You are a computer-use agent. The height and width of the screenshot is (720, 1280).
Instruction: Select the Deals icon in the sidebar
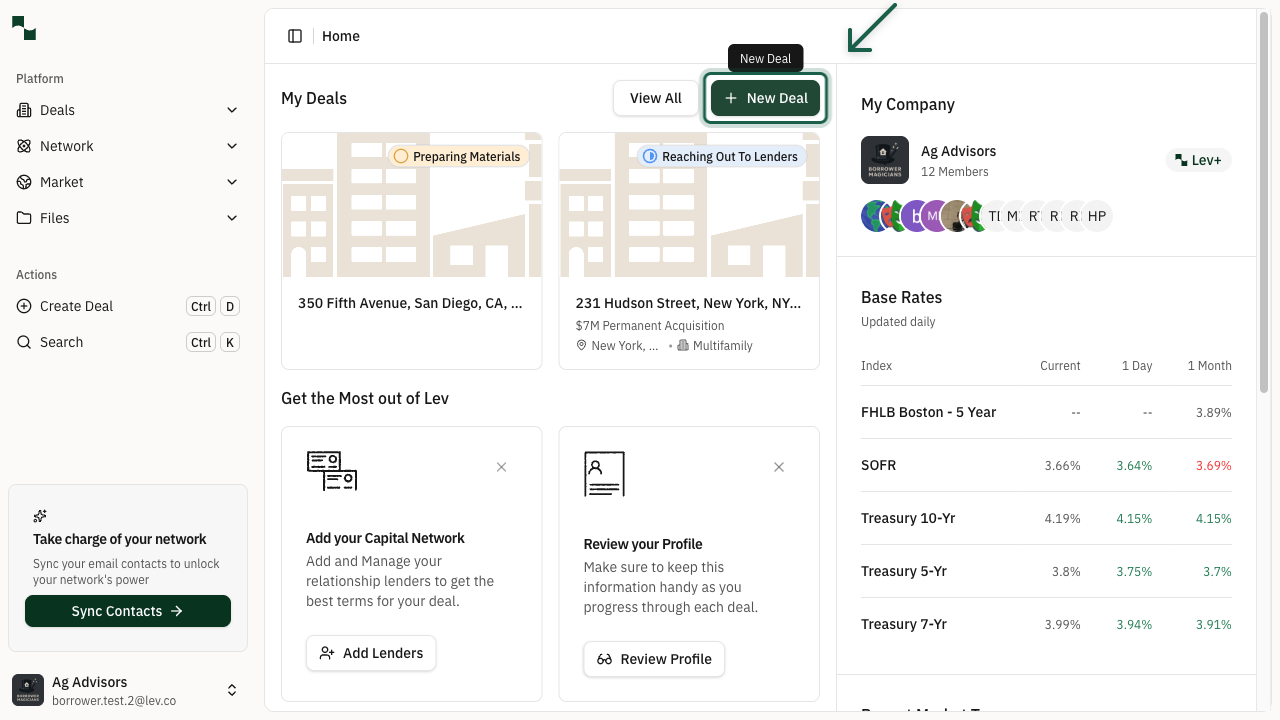[x=24, y=110]
